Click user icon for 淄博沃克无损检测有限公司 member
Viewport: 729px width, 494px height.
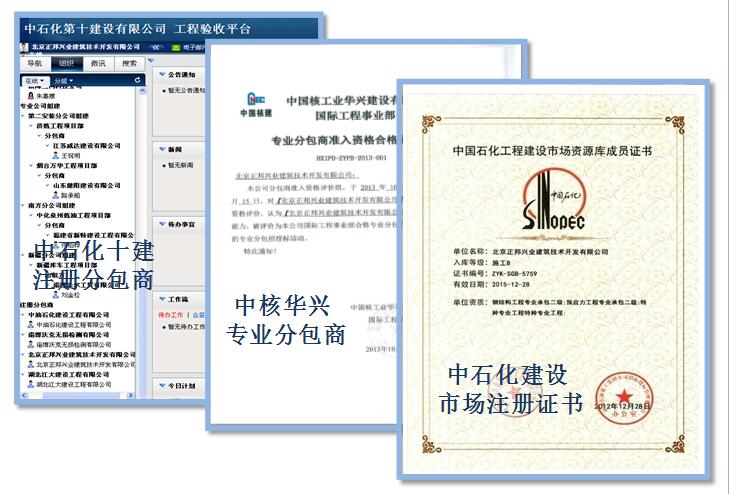31,344
